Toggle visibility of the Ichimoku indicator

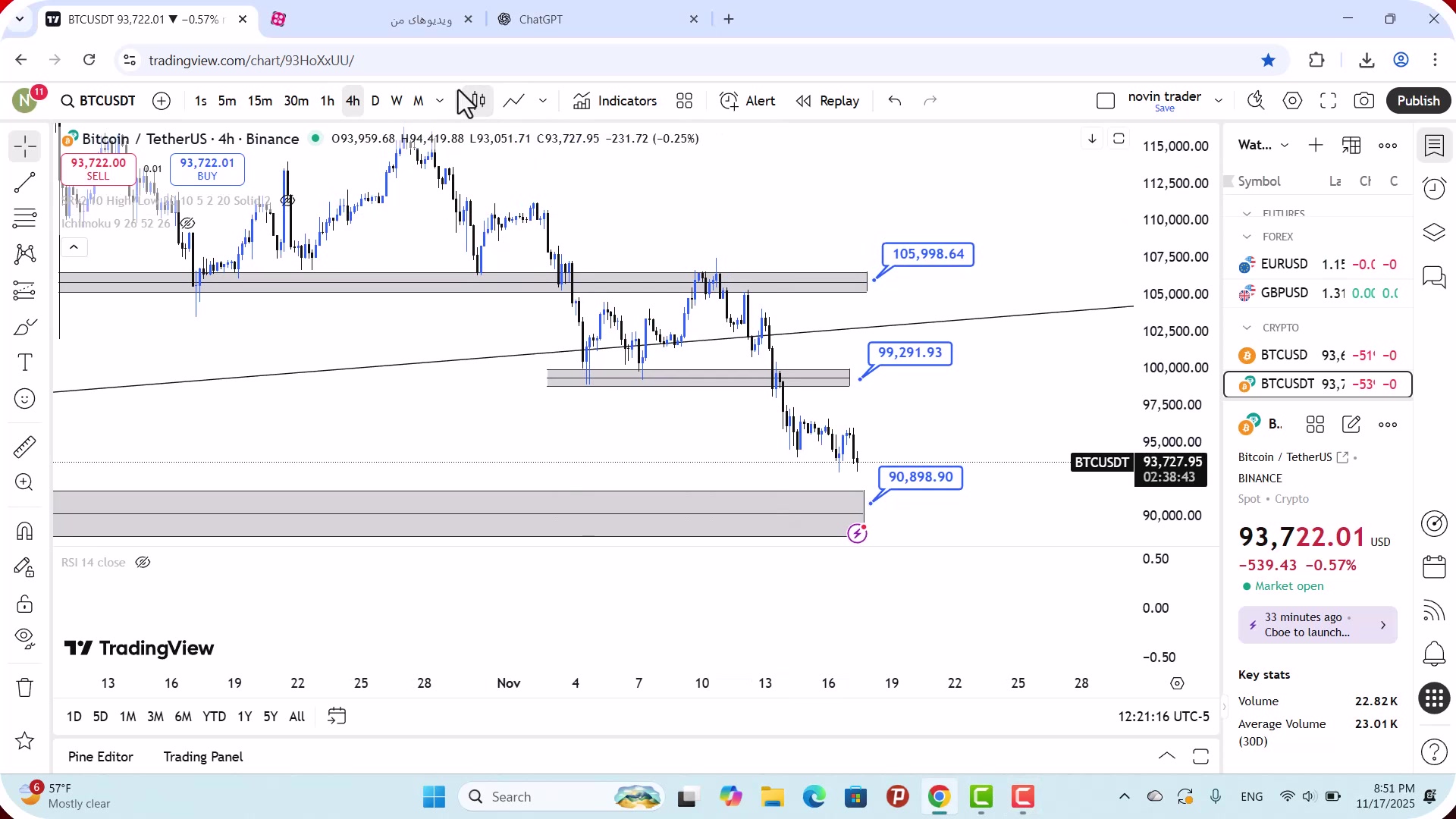coord(187,224)
